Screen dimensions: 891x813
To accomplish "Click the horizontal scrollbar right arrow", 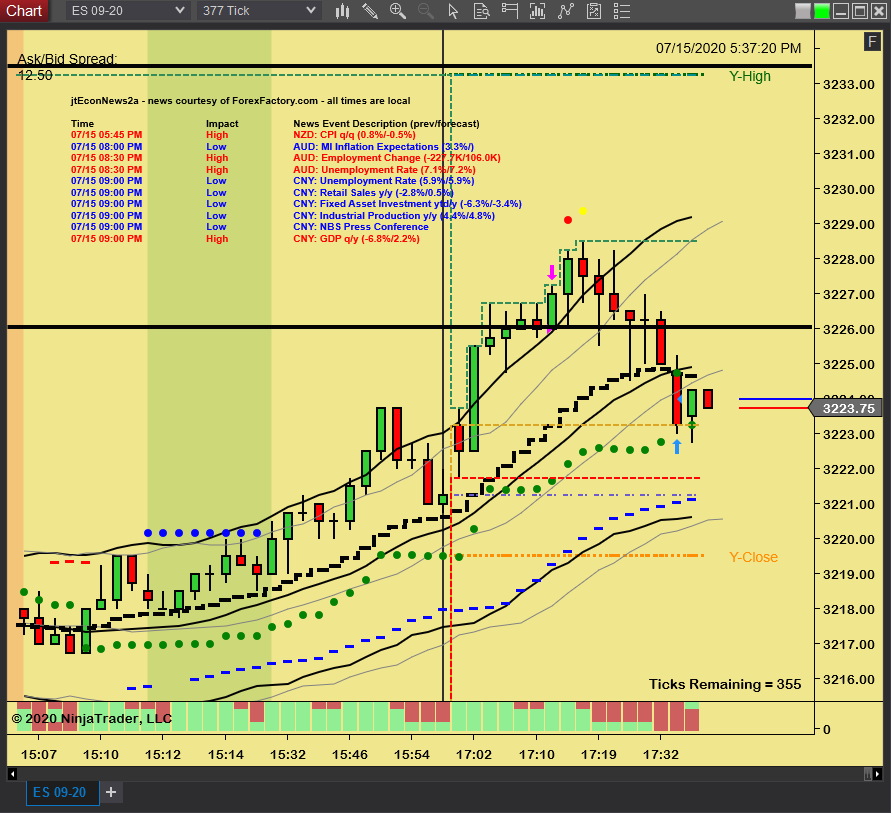I will [878, 774].
